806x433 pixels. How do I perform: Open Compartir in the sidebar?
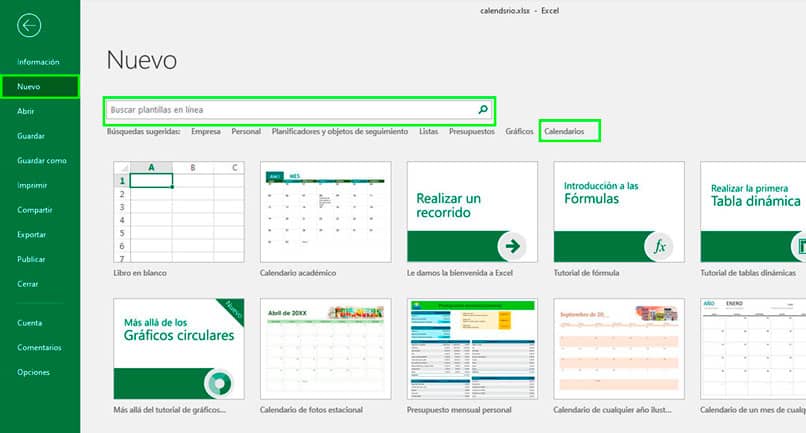pos(34,210)
